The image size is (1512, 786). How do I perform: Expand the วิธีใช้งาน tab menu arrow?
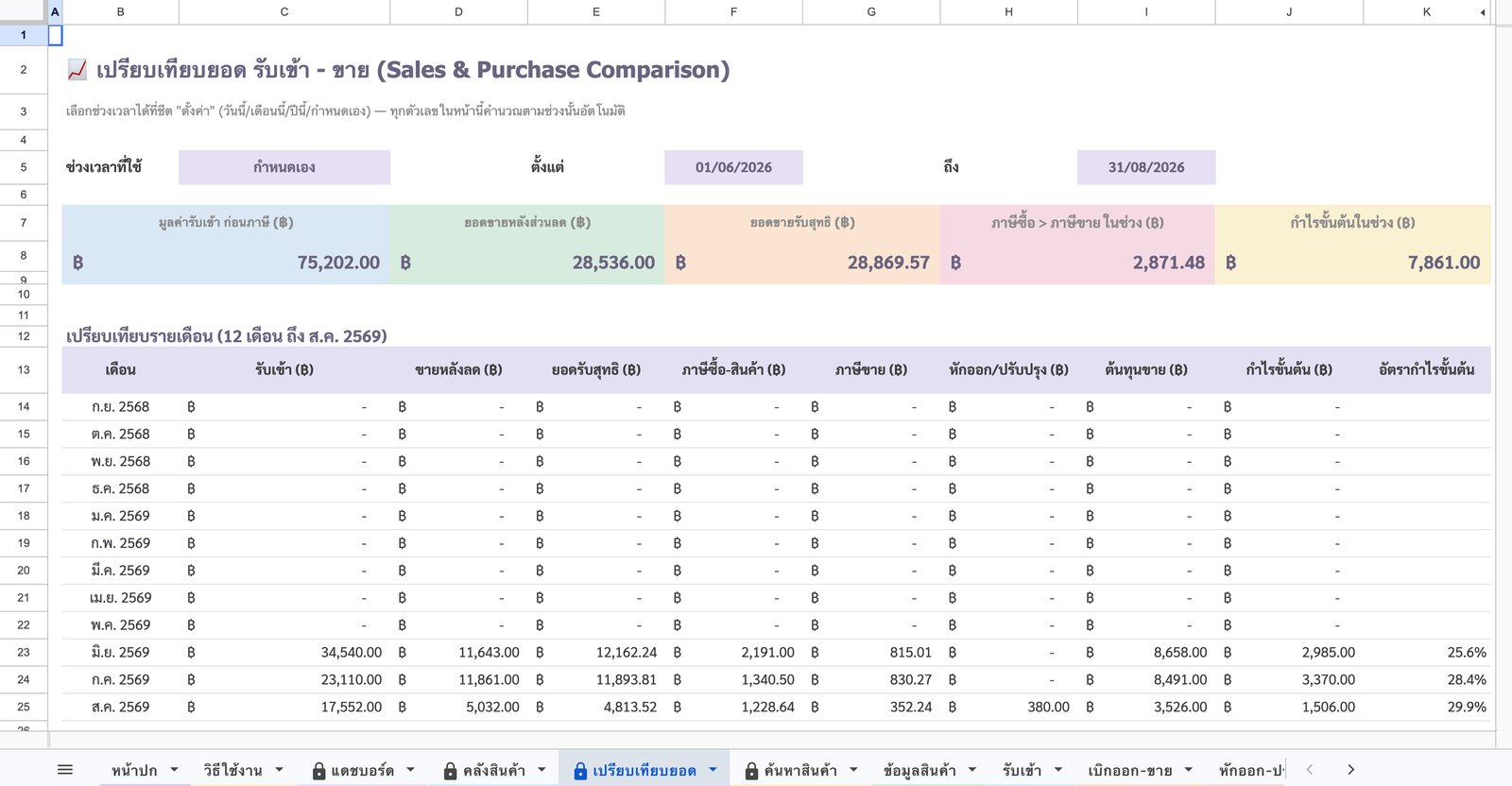280,770
